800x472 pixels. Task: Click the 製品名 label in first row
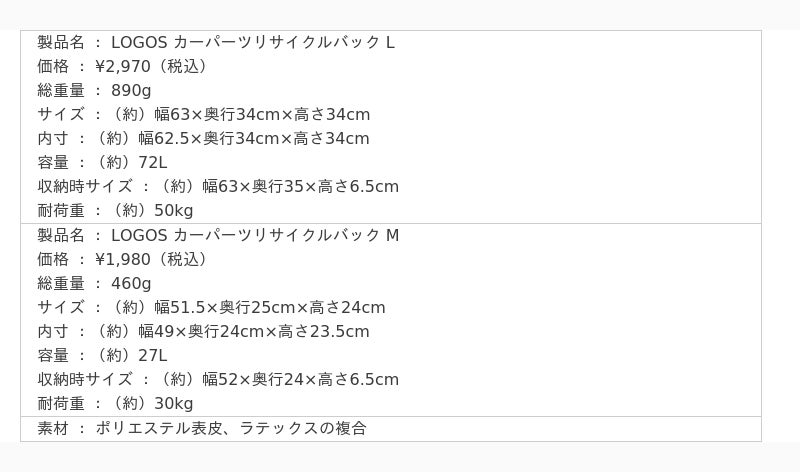click(61, 42)
